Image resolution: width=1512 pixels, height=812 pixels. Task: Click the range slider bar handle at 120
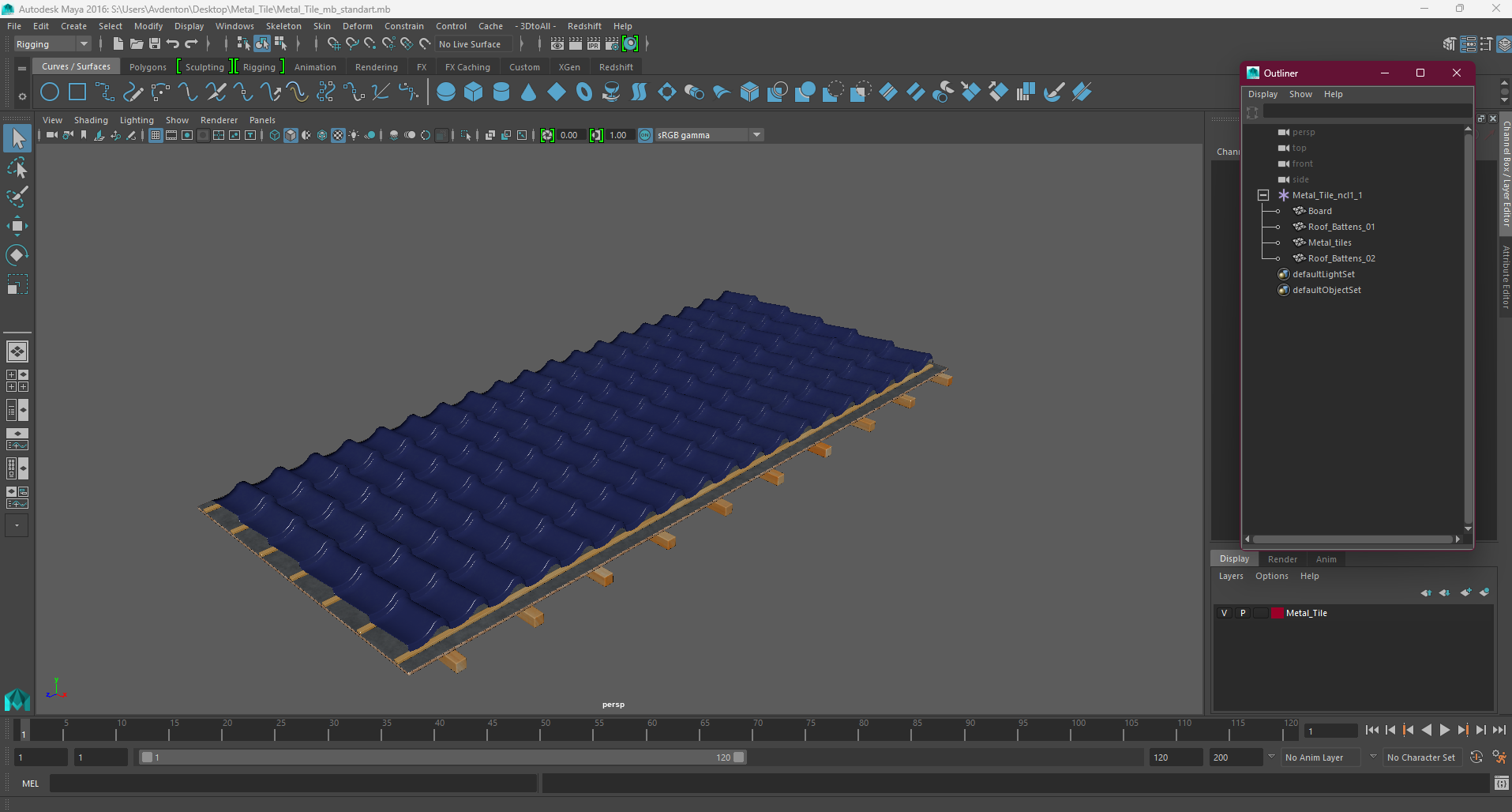(739, 757)
